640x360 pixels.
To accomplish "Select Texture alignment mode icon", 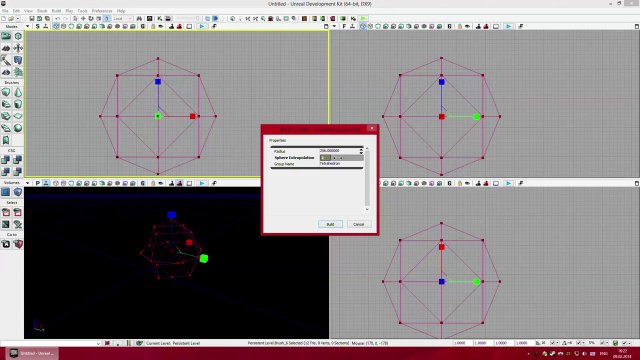I will click(x=18, y=48).
